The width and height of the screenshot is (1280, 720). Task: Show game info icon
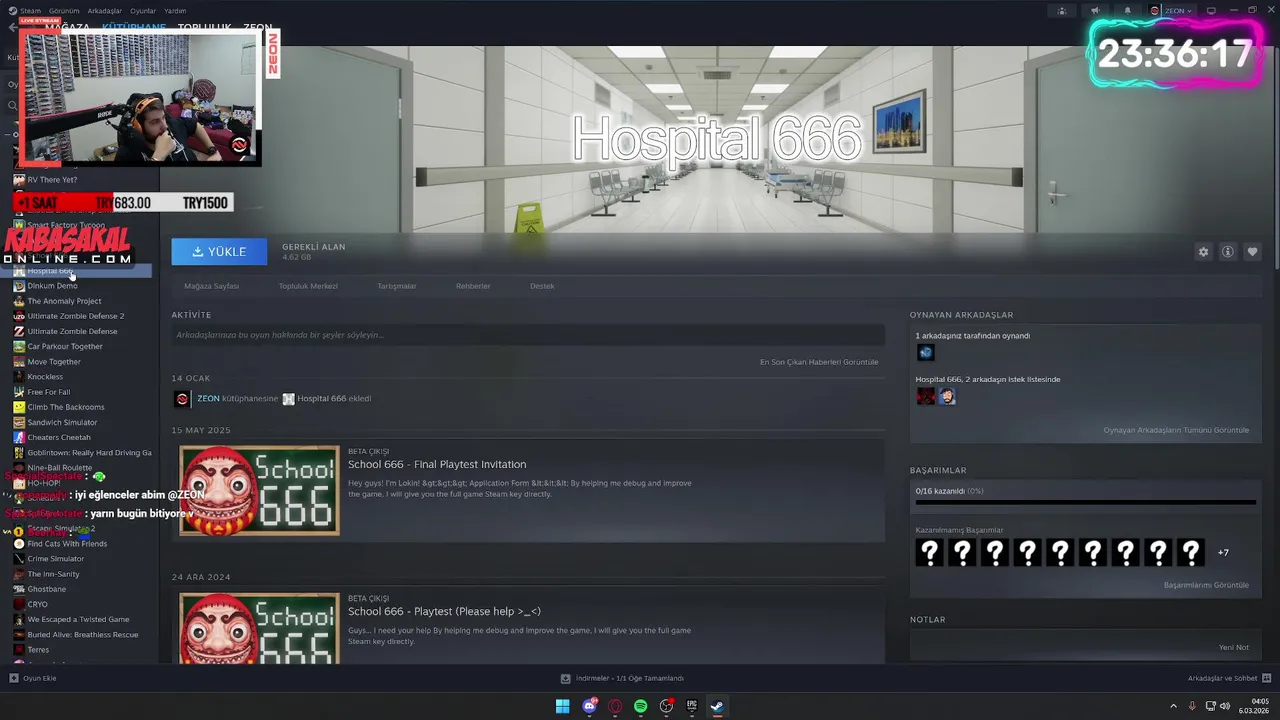[1228, 252]
